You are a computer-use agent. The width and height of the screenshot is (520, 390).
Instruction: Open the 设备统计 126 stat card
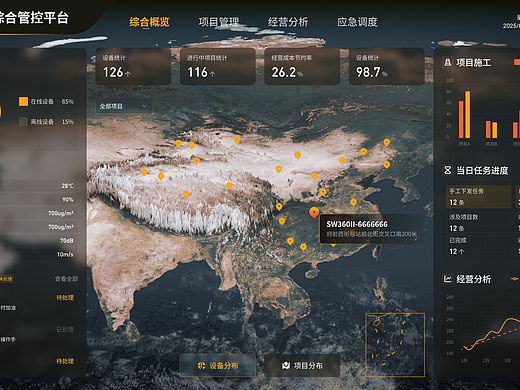click(x=133, y=66)
